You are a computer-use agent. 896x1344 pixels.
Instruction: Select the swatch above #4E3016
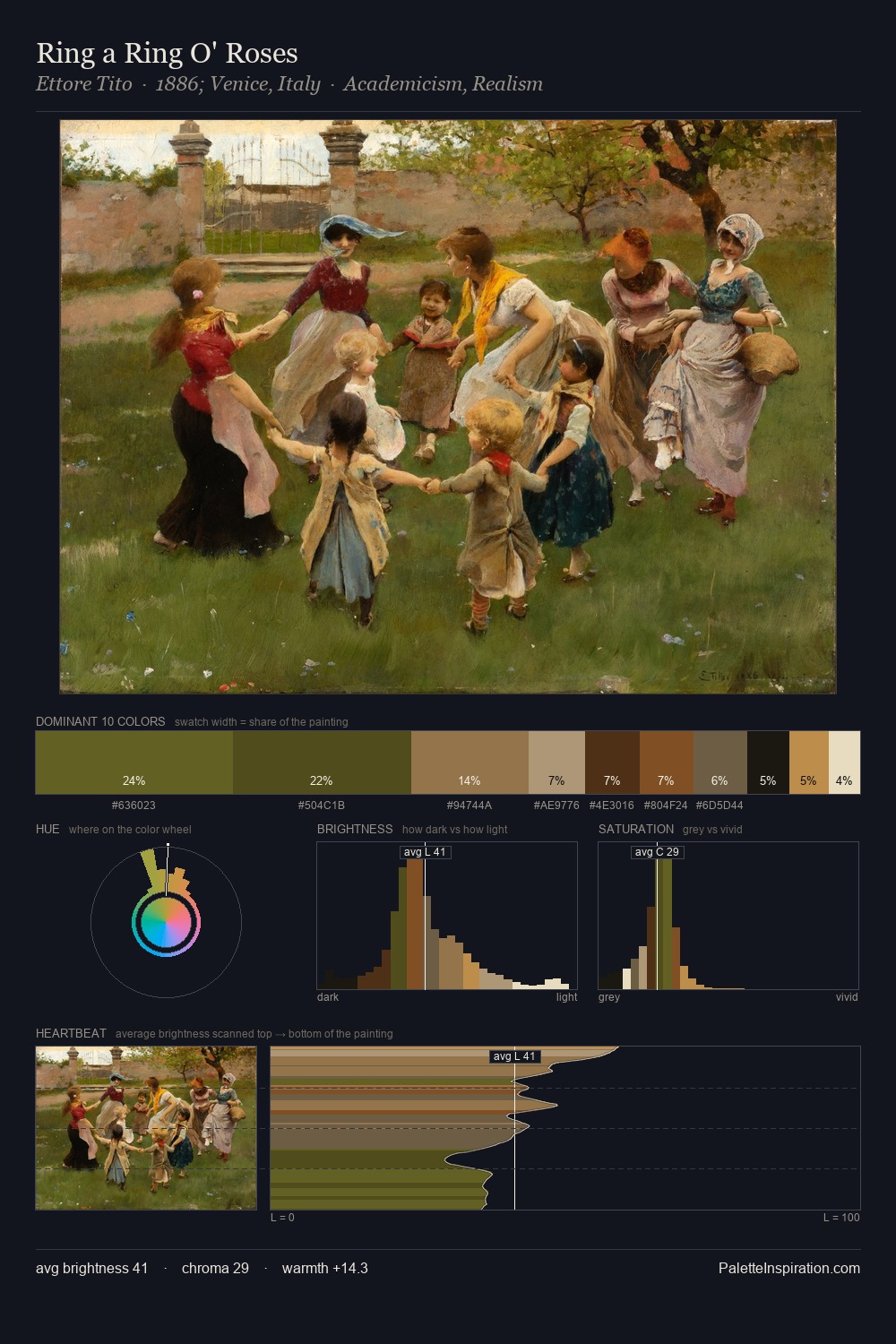(612, 762)
